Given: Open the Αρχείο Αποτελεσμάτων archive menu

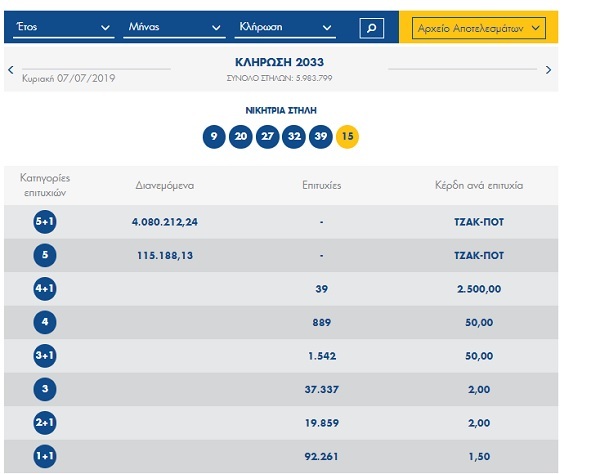Looking at the screenshot, I should click(x=478, y=28).
